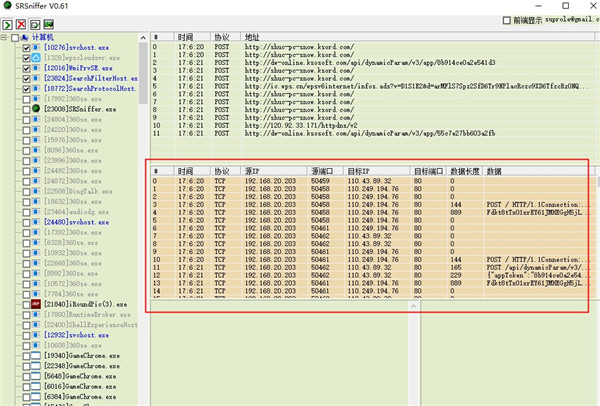Click the 数据长度 column header
Viewport: 600px width, 406px height.
[464, 171]
